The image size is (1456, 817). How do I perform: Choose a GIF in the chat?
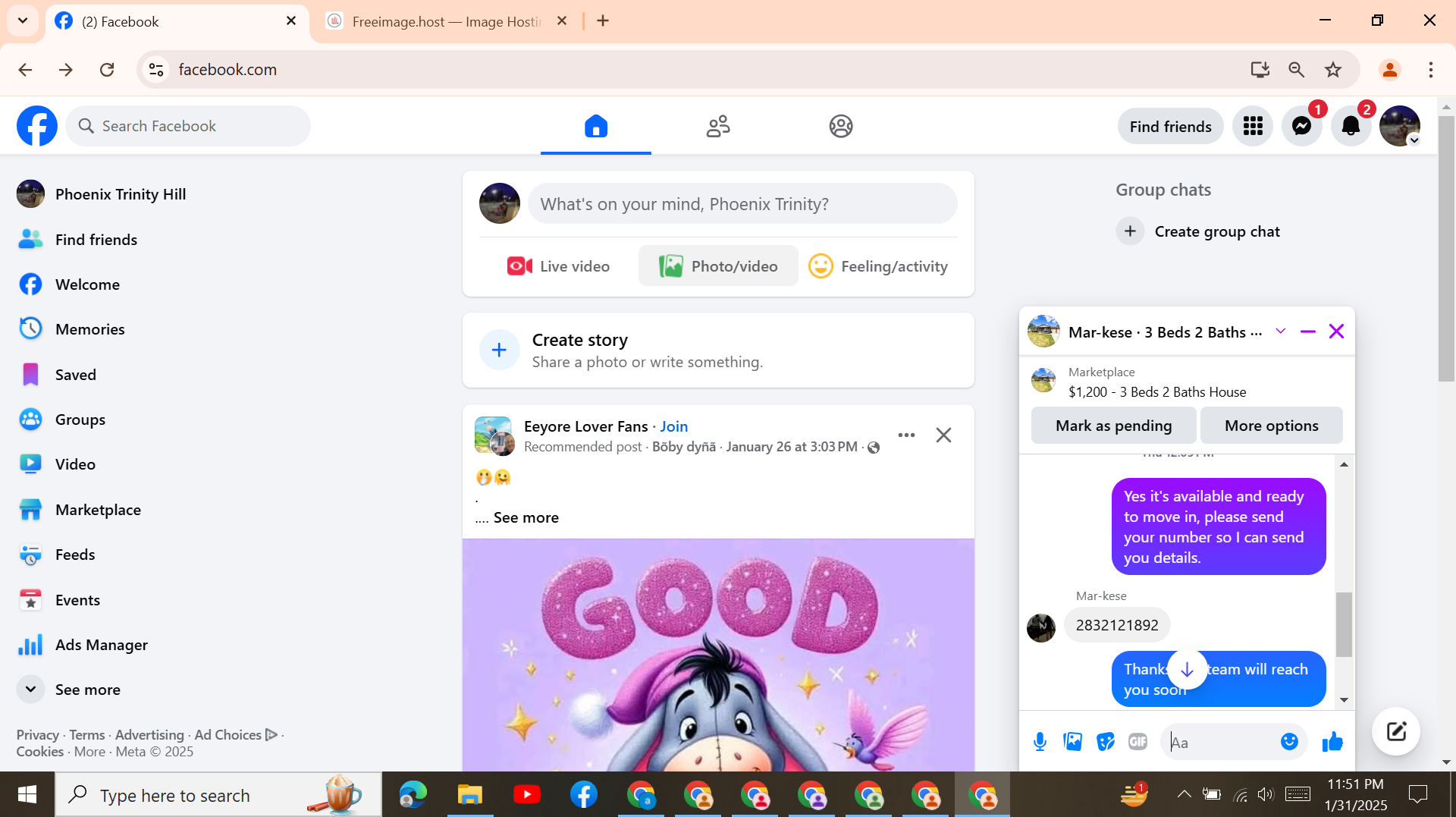(x=1137, y=742)
